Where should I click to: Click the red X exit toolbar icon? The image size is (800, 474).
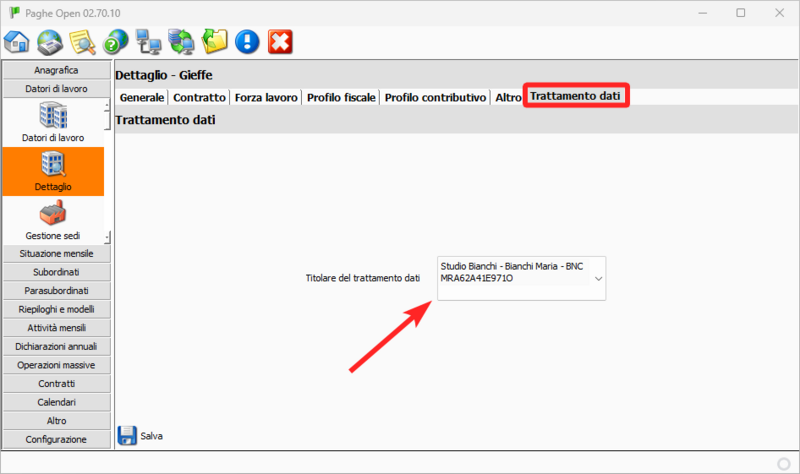click(x=281, y=41)
